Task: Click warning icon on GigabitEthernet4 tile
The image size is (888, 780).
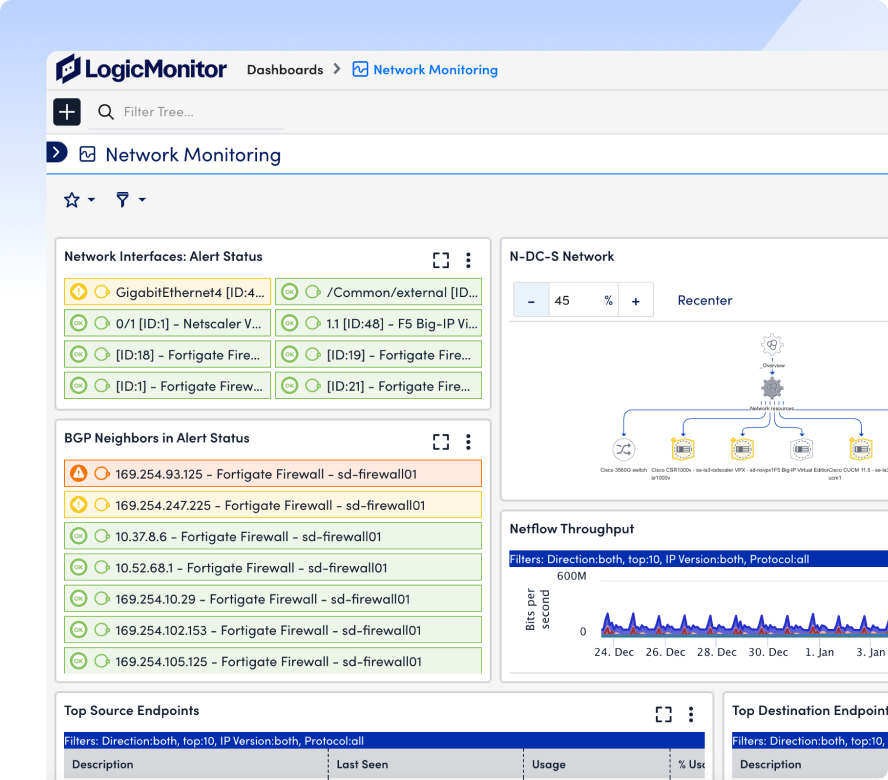Action: [x=79, y=292]
